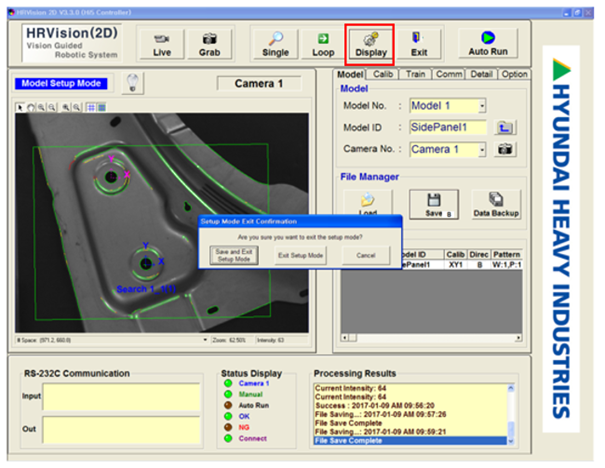Viewport: 605px width, 468px height.
Task: Click the Camera 1 title box
Action: pos(259,83)
